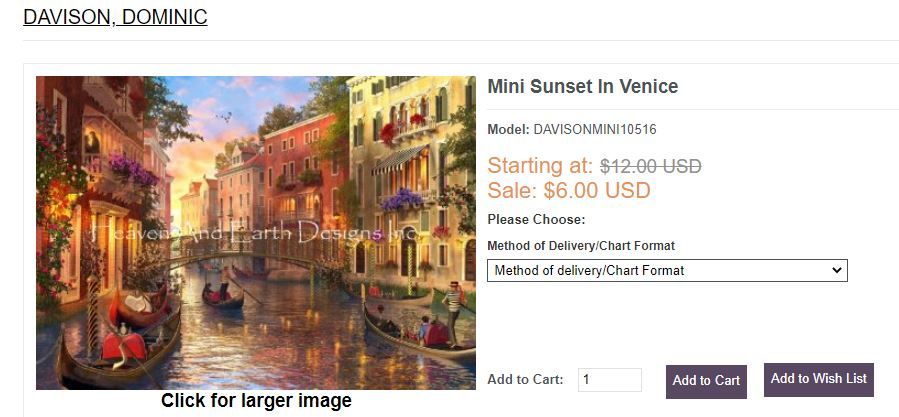
Task: Click the struck-through $12.00 USD price
Action: pos(651,166)
